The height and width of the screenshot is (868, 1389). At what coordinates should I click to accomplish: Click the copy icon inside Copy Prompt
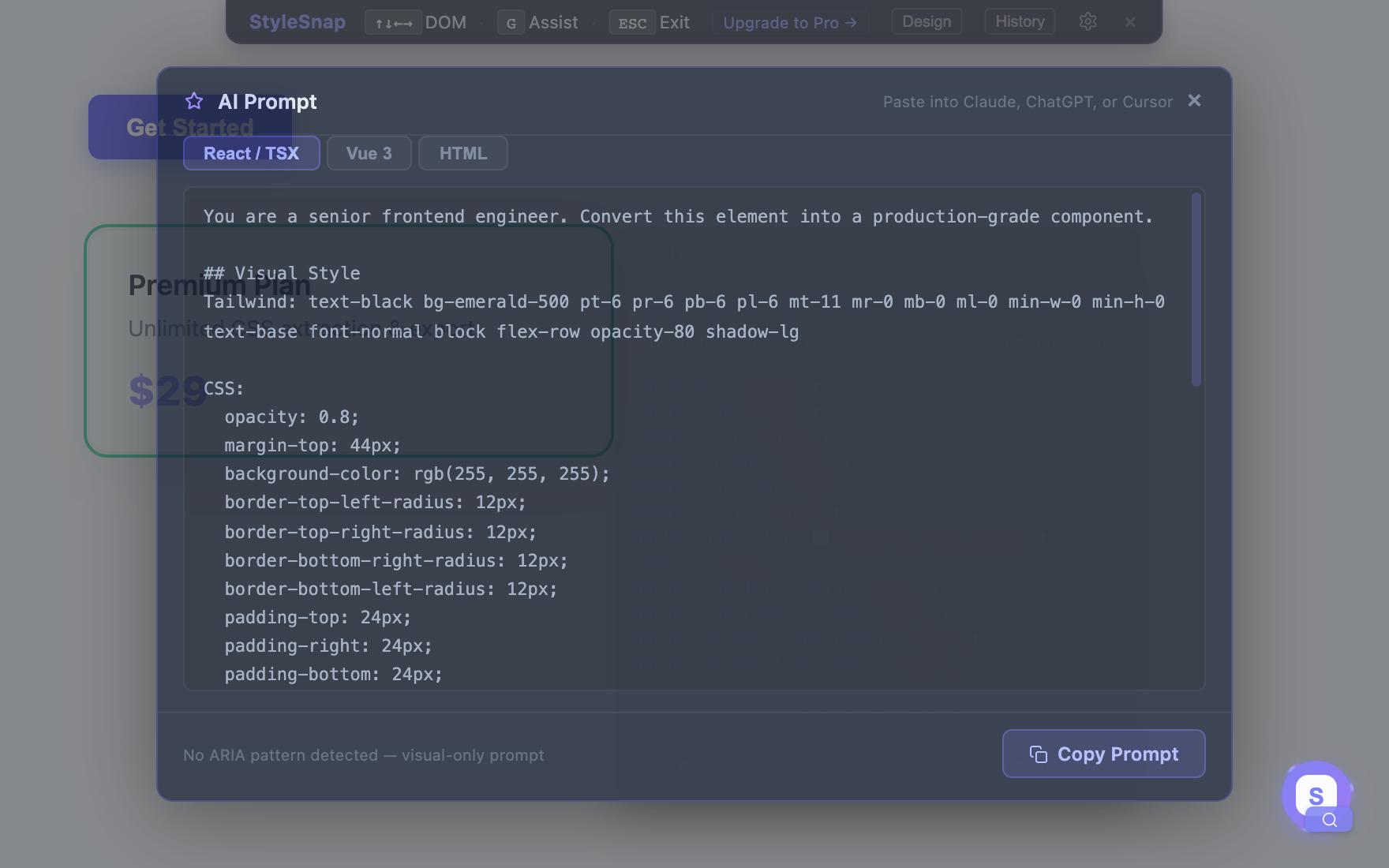tap(1039, 754)
